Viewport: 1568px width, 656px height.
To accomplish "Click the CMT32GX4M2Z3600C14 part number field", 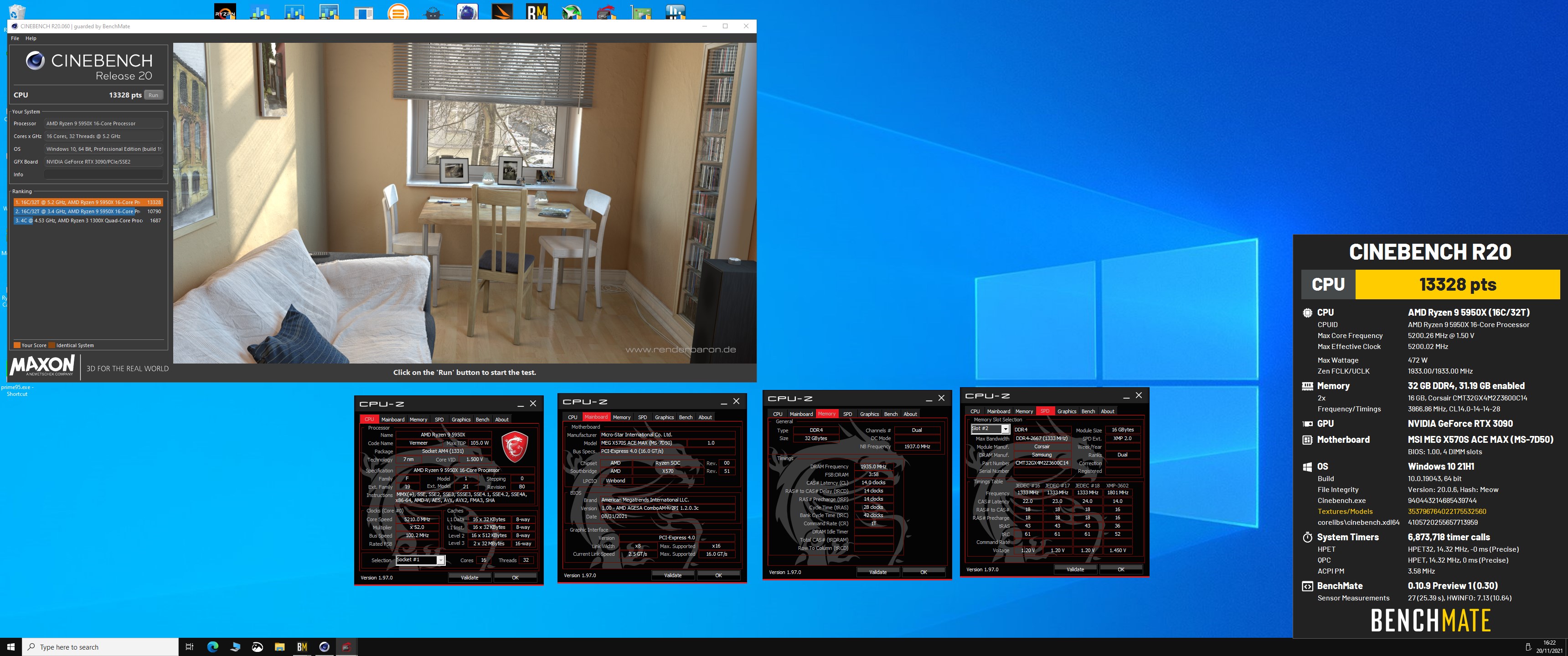I will 1042,462.
